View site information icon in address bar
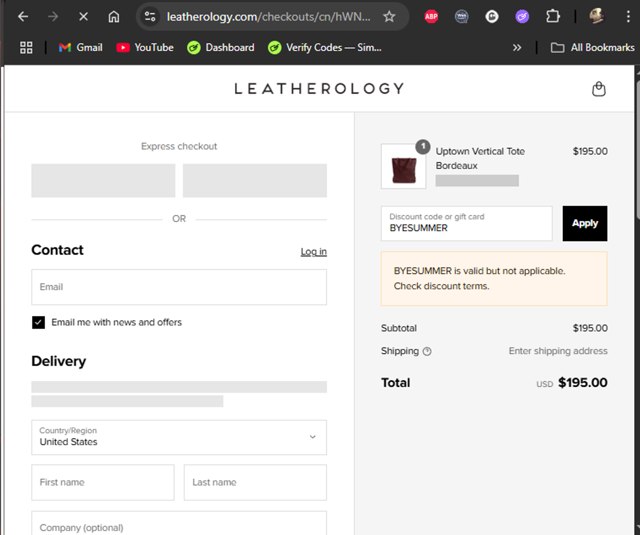 coord(150,17)
